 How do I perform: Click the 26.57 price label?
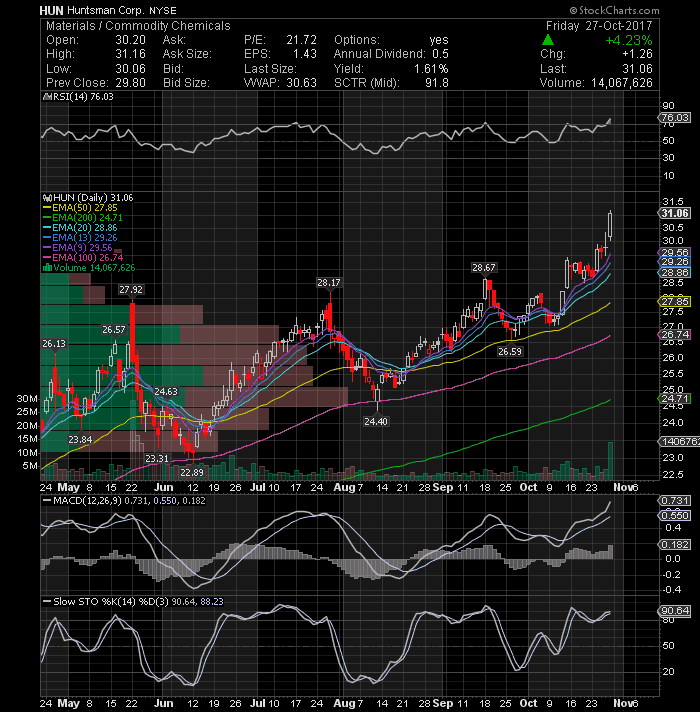coord(113,330)
